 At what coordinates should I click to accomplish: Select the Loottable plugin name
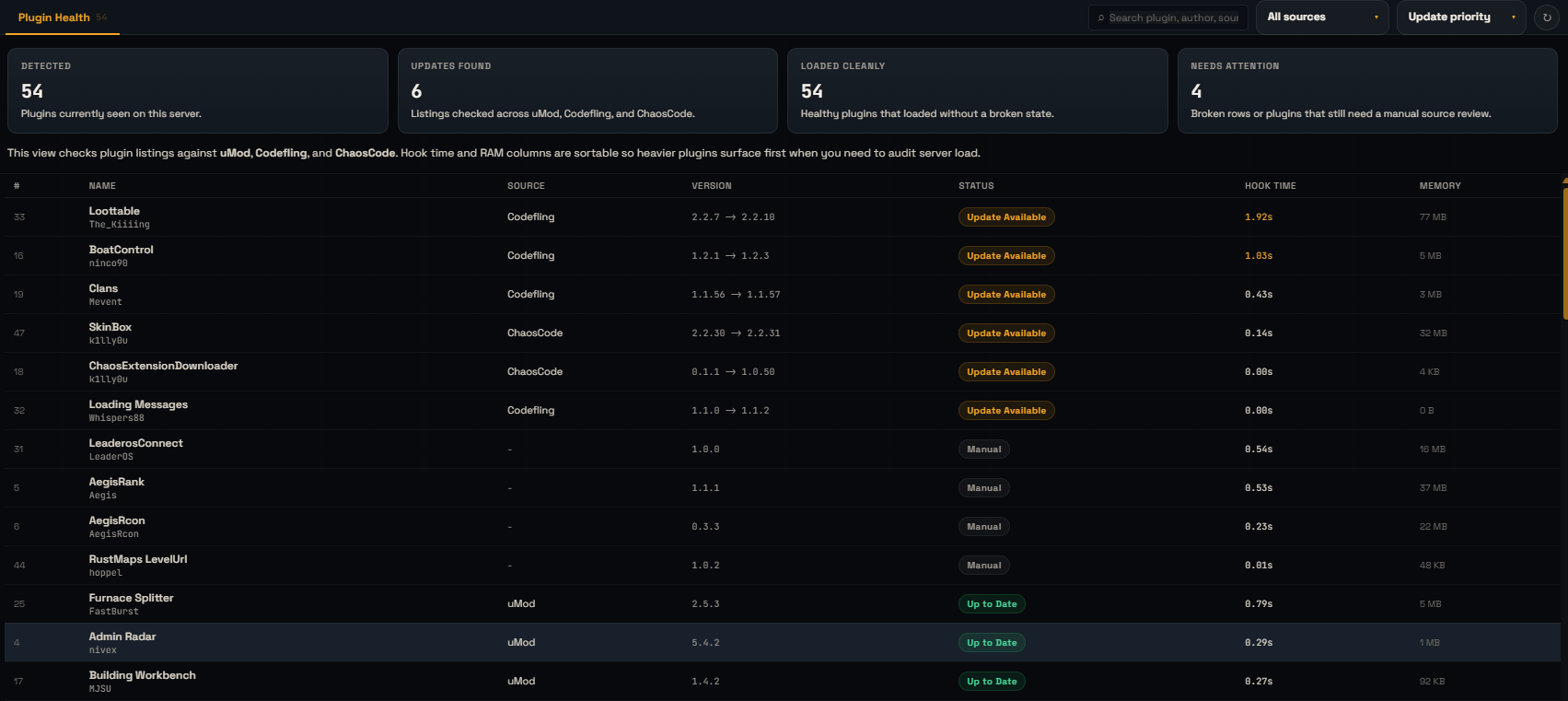[x=114, y=211]
